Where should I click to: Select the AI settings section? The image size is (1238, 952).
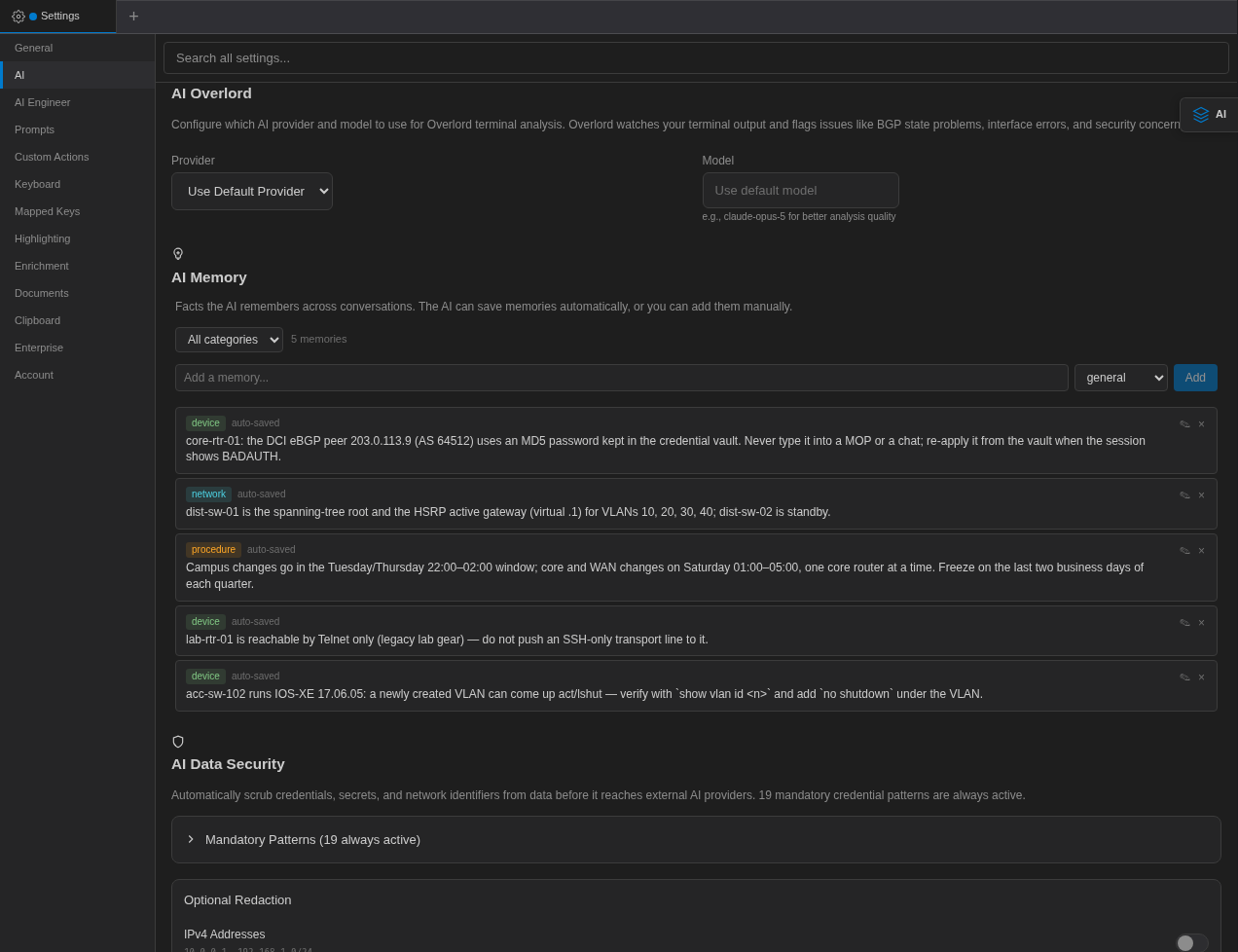click(x=78, y=75)
